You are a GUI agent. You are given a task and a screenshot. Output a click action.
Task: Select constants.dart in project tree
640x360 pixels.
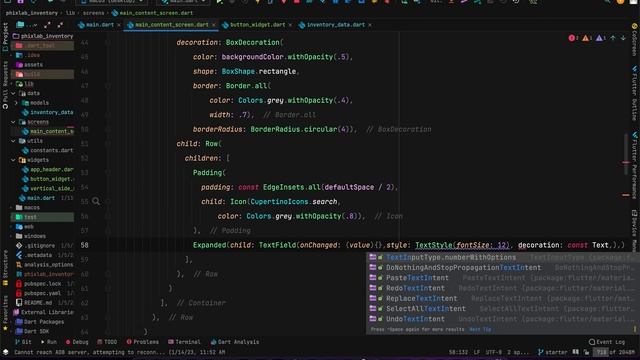(48, 150)
